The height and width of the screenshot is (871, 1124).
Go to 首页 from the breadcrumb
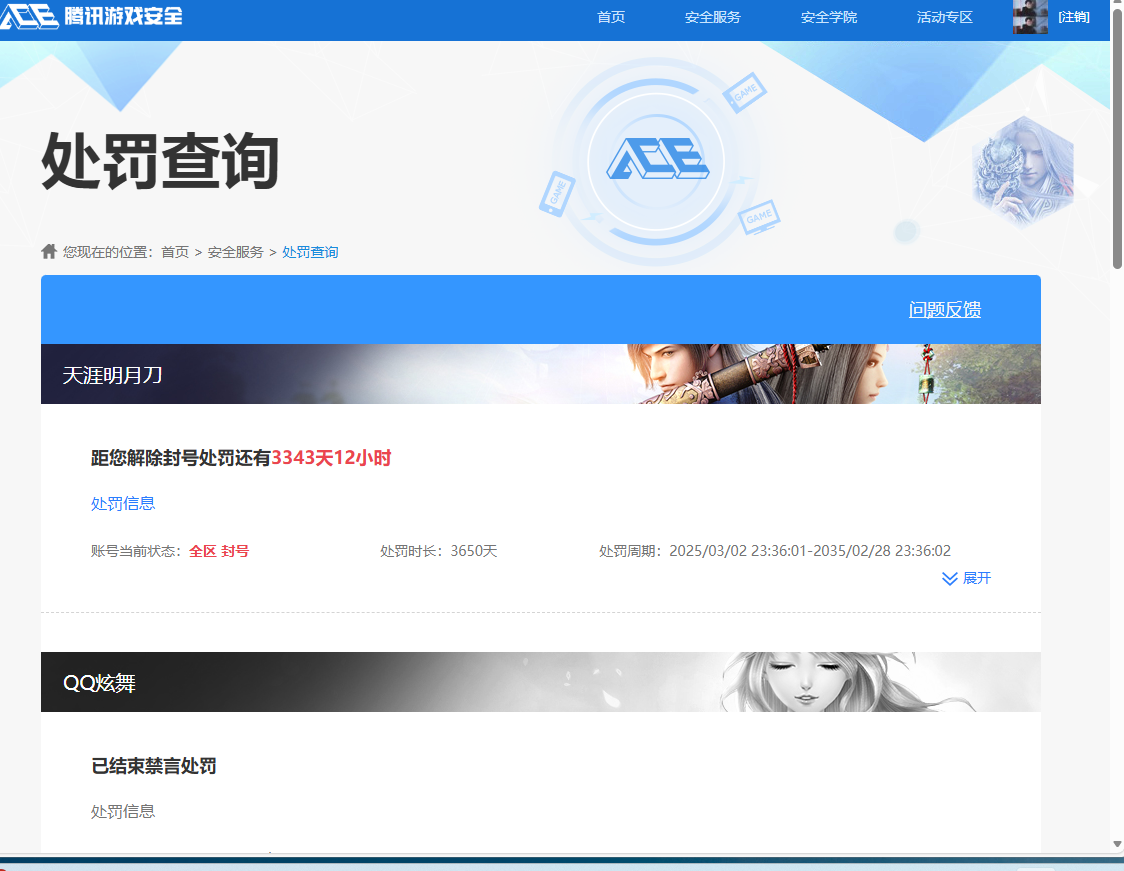[176, 251]
